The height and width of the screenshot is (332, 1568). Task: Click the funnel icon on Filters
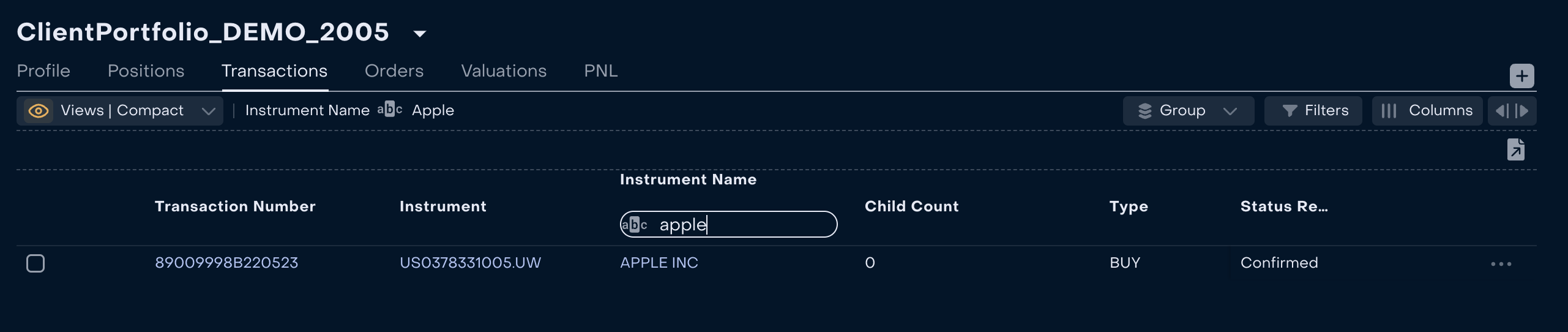coord(1290,111)
